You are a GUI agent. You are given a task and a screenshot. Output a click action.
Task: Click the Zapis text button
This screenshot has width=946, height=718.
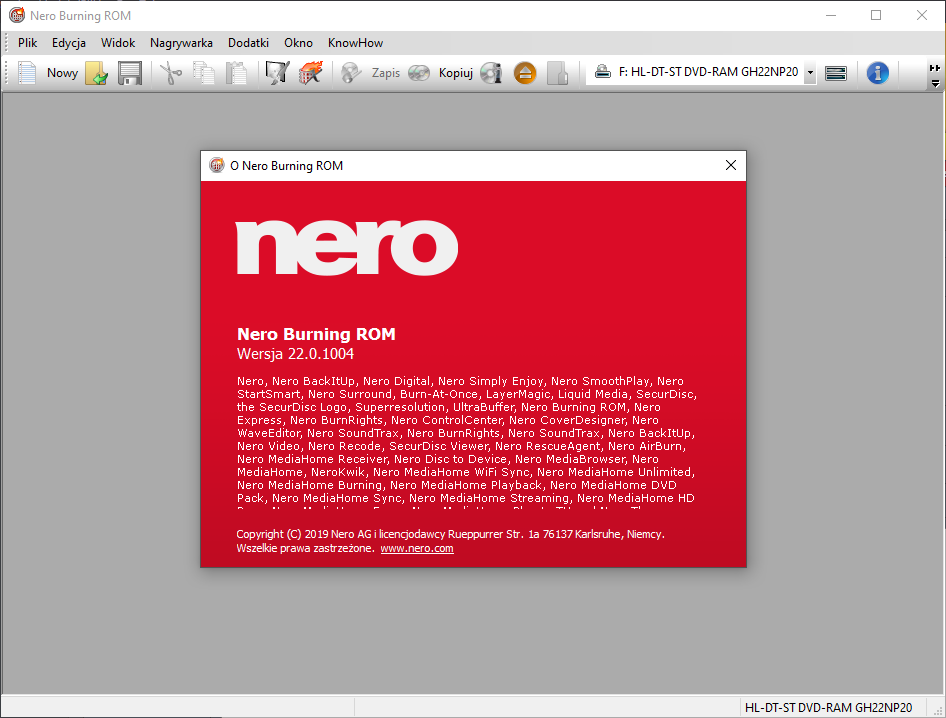pyautogui.click(x=386, y=73)
